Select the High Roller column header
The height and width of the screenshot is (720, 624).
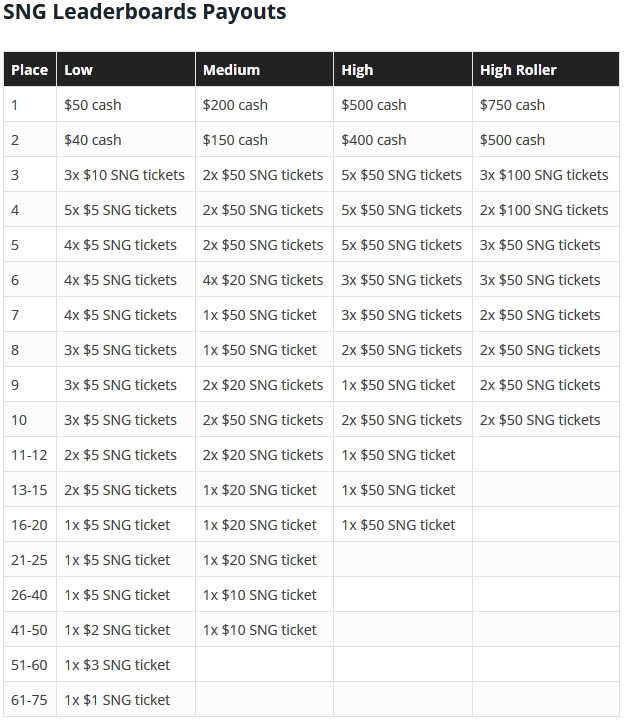click(546, 70)
